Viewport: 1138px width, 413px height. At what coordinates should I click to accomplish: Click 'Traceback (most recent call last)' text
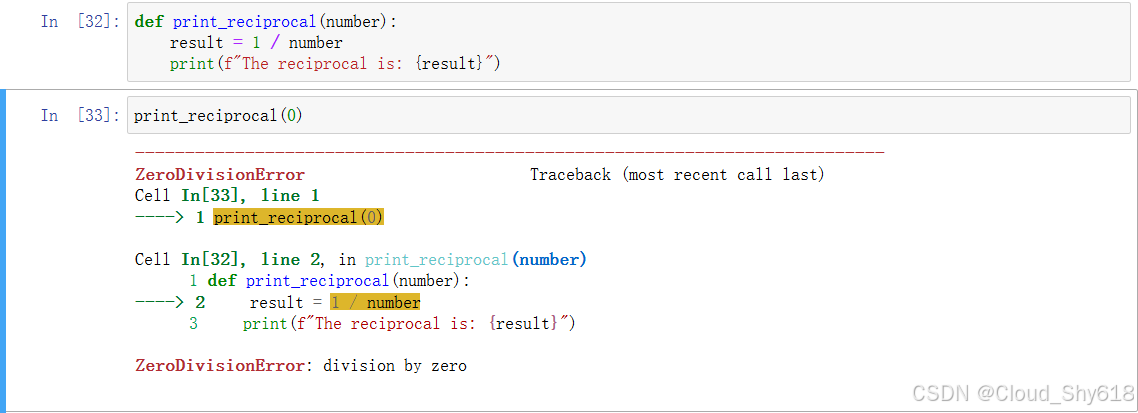(x=677, y=175)
